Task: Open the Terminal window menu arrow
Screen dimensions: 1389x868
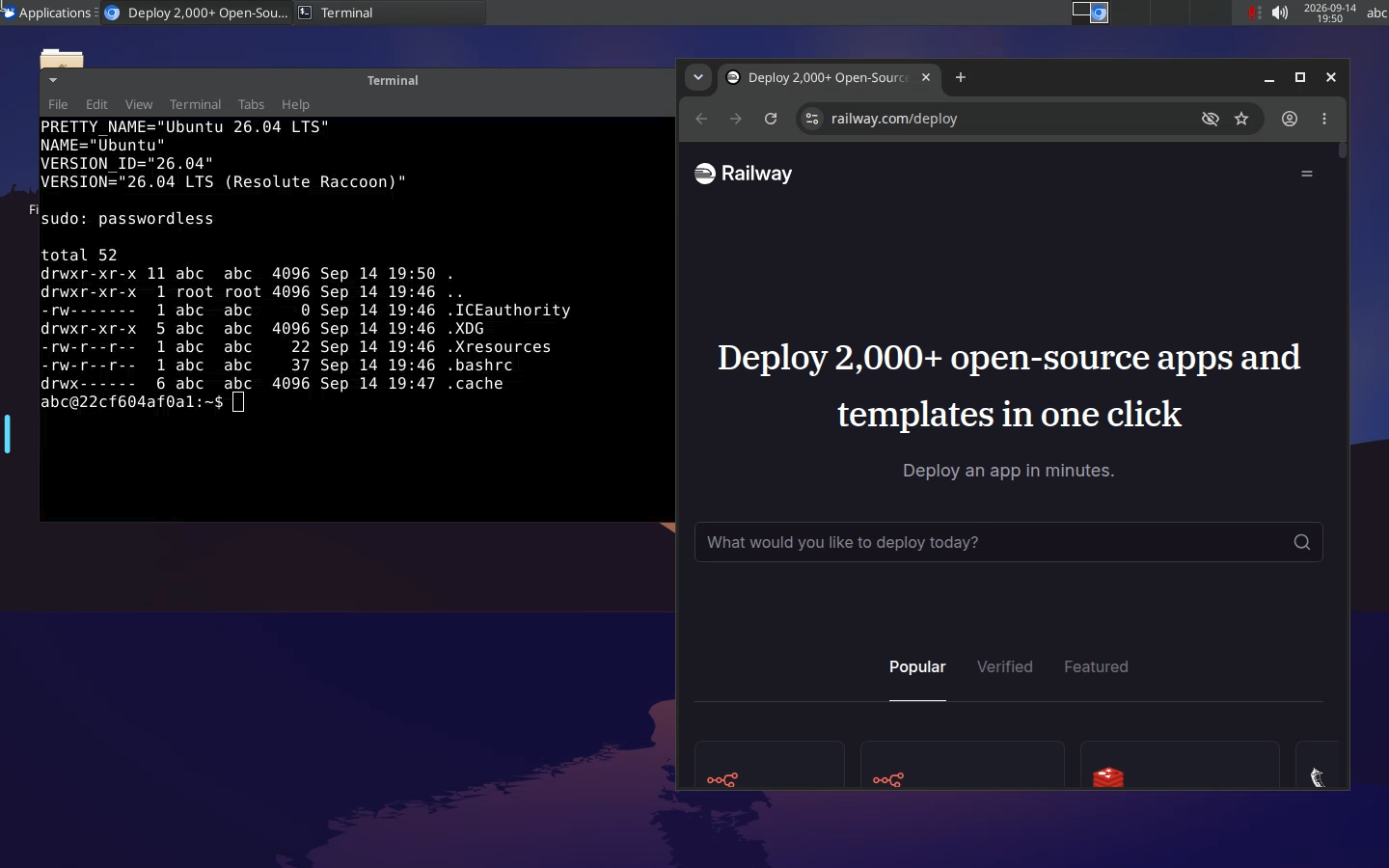Action: point(53,80)
